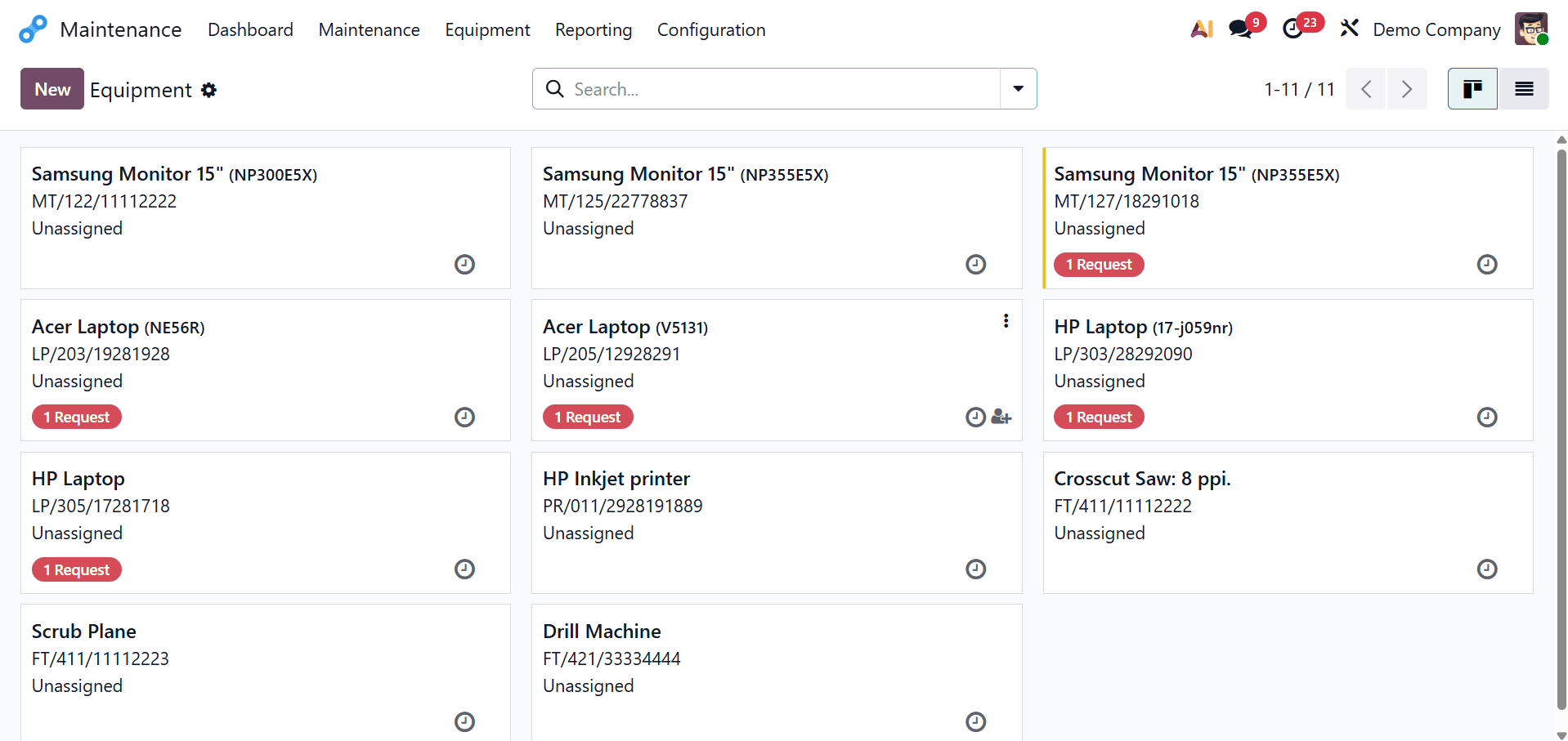Click the 1-11 / 11 pager counter
The width and height of the screenshot is (1568, 741).
coord(1299,89)
